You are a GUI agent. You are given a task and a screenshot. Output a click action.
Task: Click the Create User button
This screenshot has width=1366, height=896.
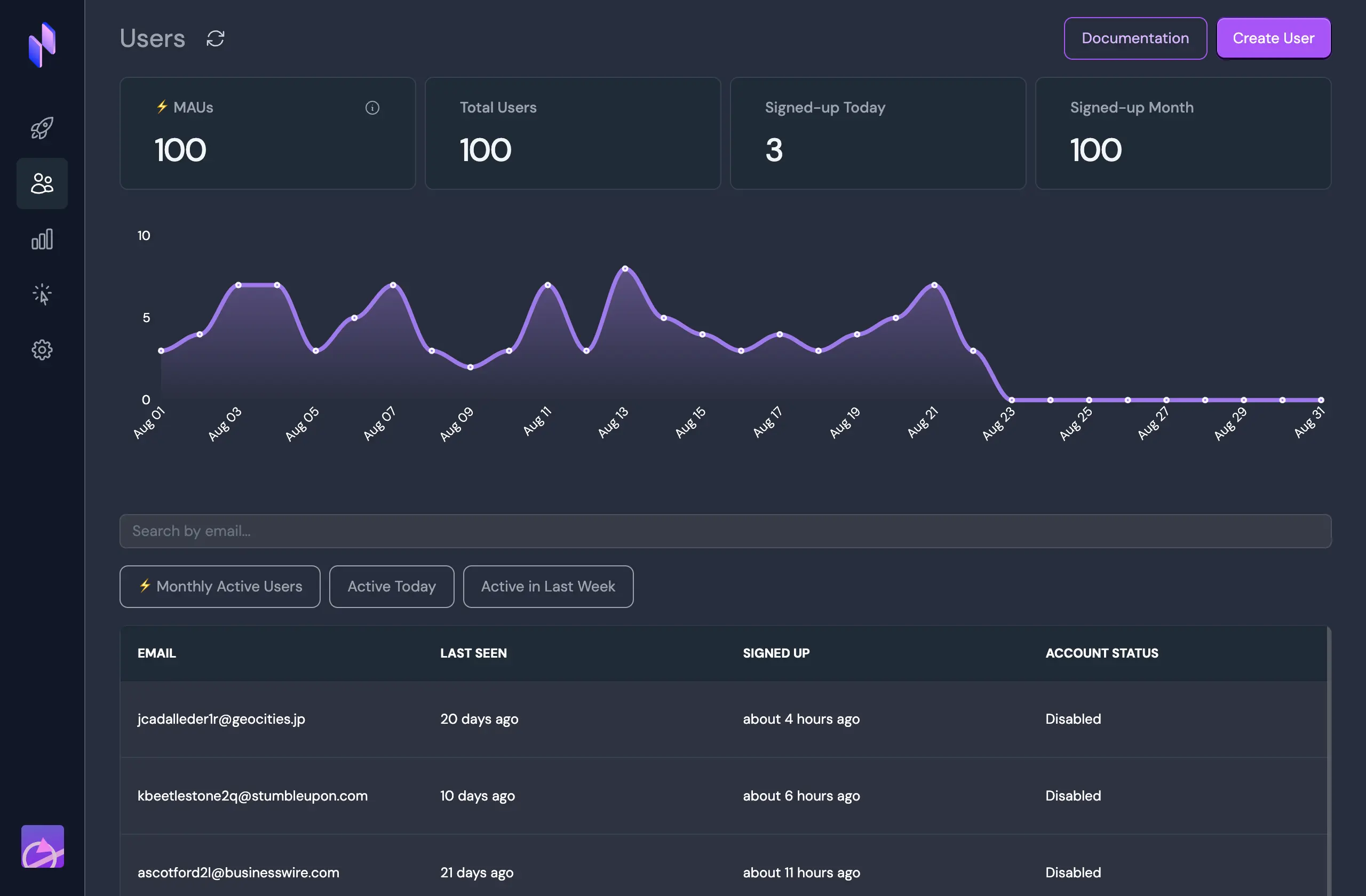pos(1274,38)
